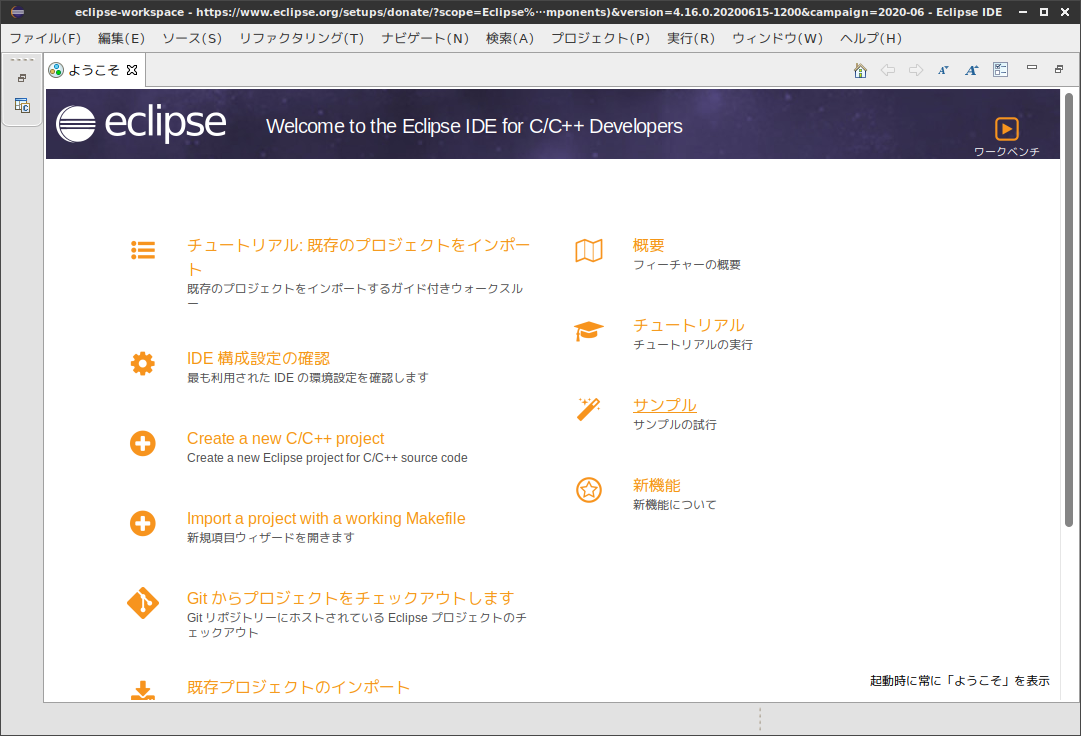Click Import a project with a working Makefile
The image size is (1081, 736).
click(326, 518)
